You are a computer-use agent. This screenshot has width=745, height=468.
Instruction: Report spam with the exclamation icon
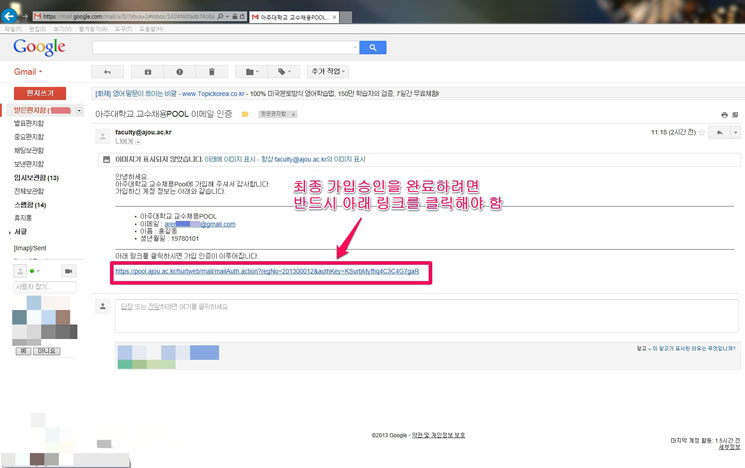180,72
